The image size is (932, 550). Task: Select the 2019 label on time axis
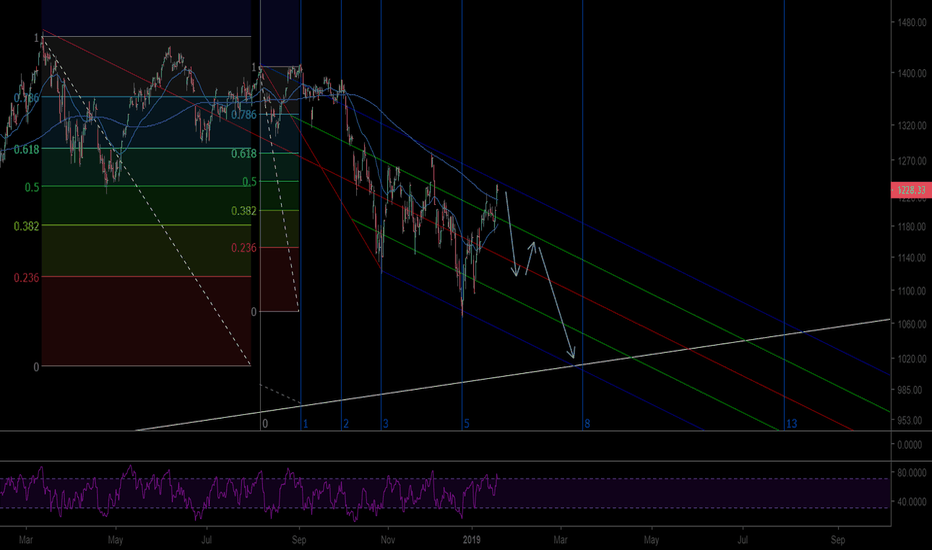pos(471,540)
